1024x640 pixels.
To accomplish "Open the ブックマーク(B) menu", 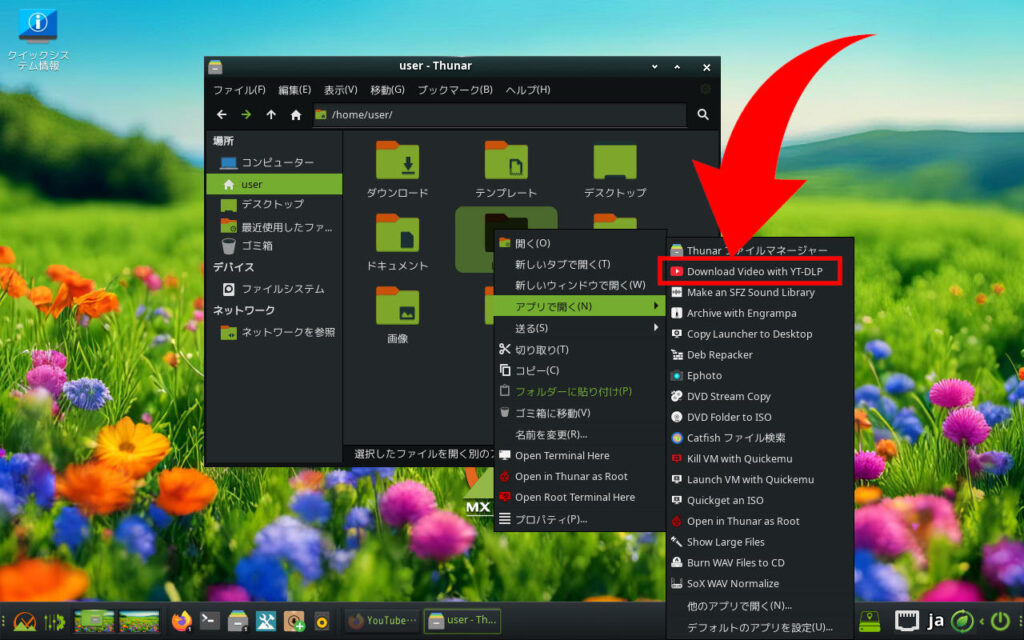I will pyautogui.click(x=455, y=89).
